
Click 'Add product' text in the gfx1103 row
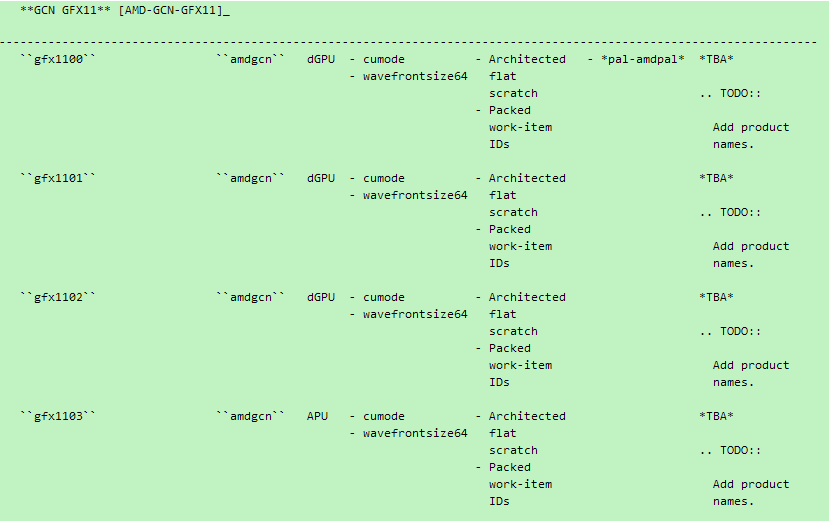tap(751, 484)
